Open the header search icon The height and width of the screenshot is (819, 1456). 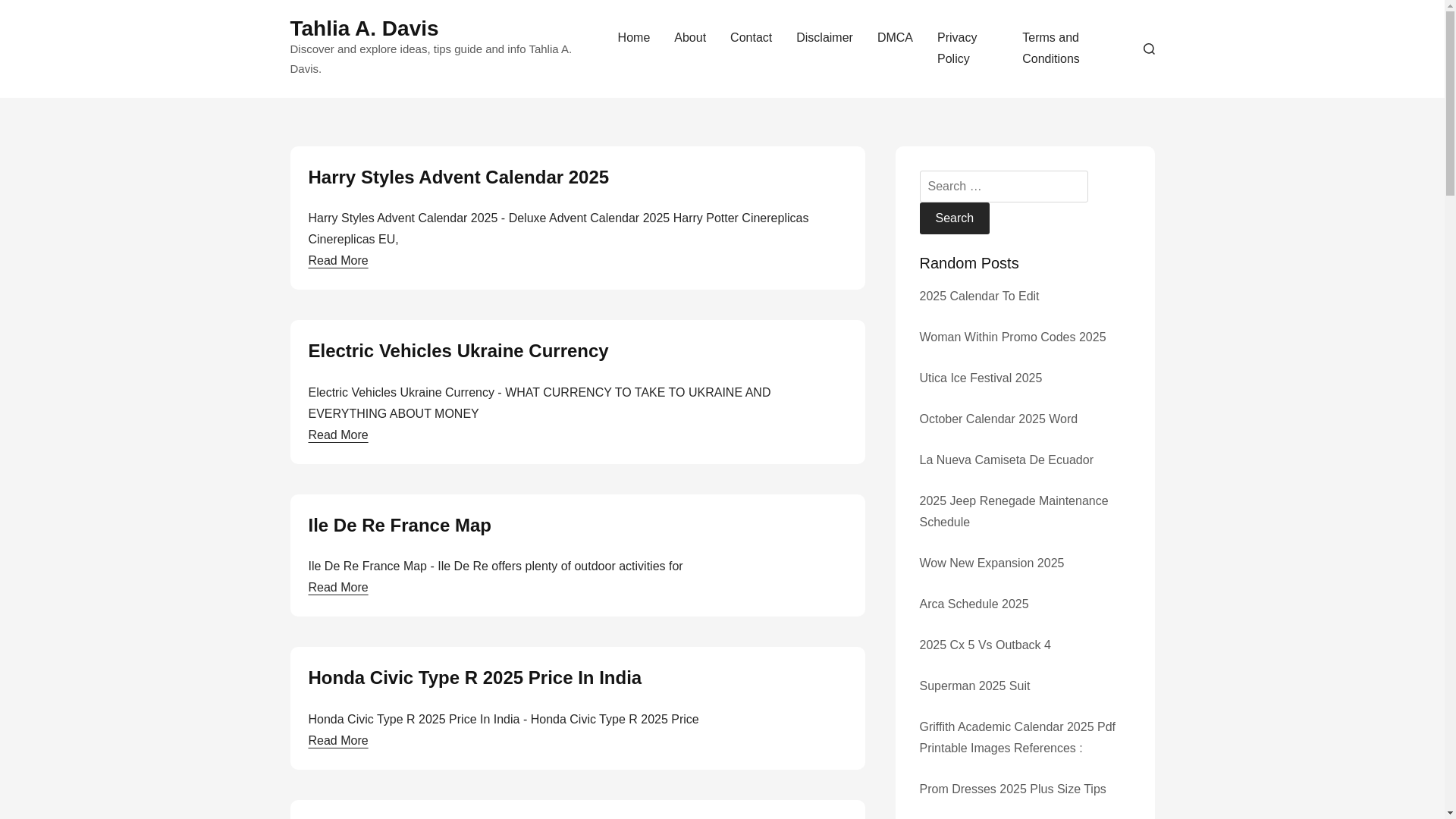tap(1148, 49)
